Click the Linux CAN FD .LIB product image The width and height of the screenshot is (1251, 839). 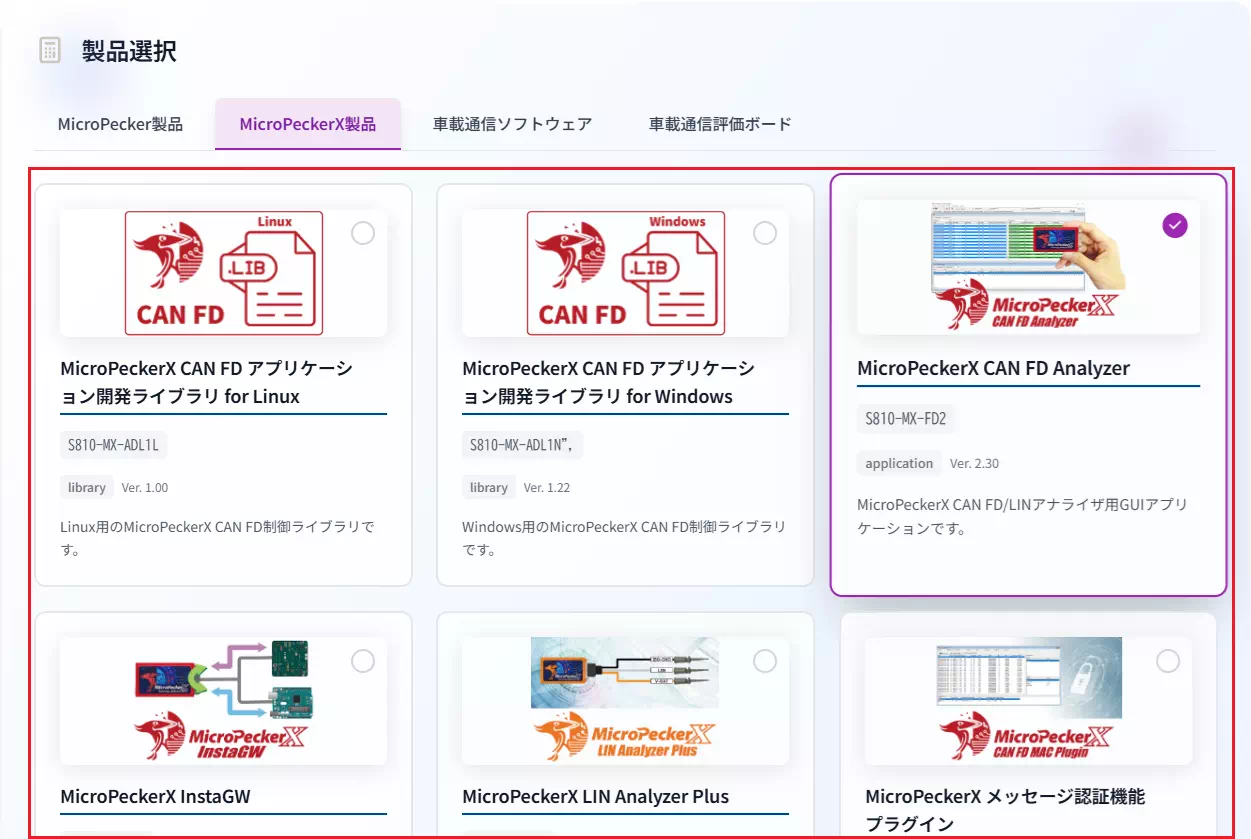tap(223, 272)
